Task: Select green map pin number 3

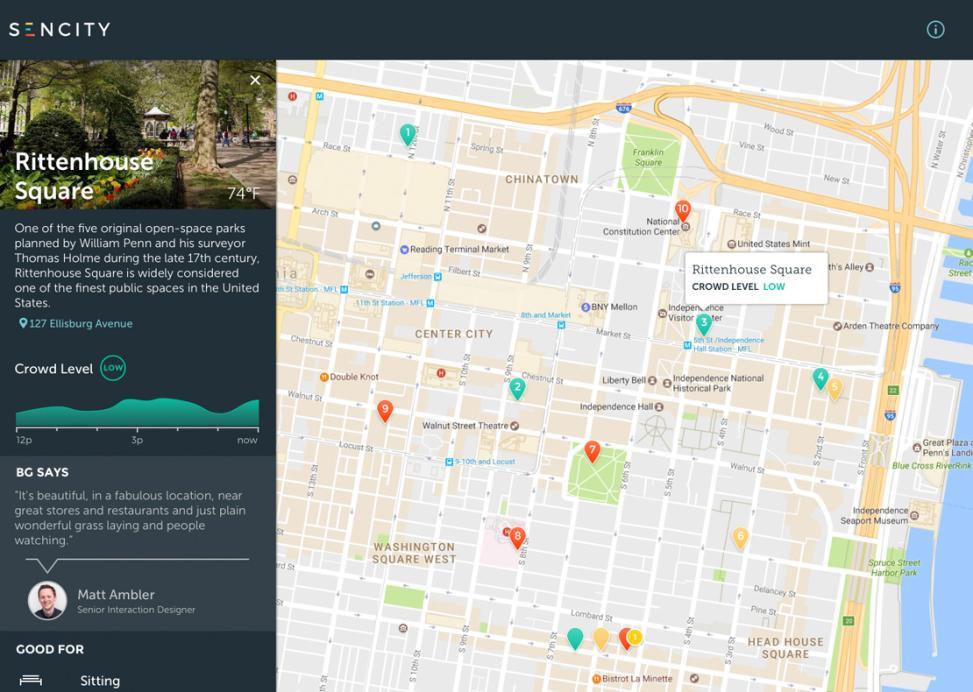Action: coord(703,323)
